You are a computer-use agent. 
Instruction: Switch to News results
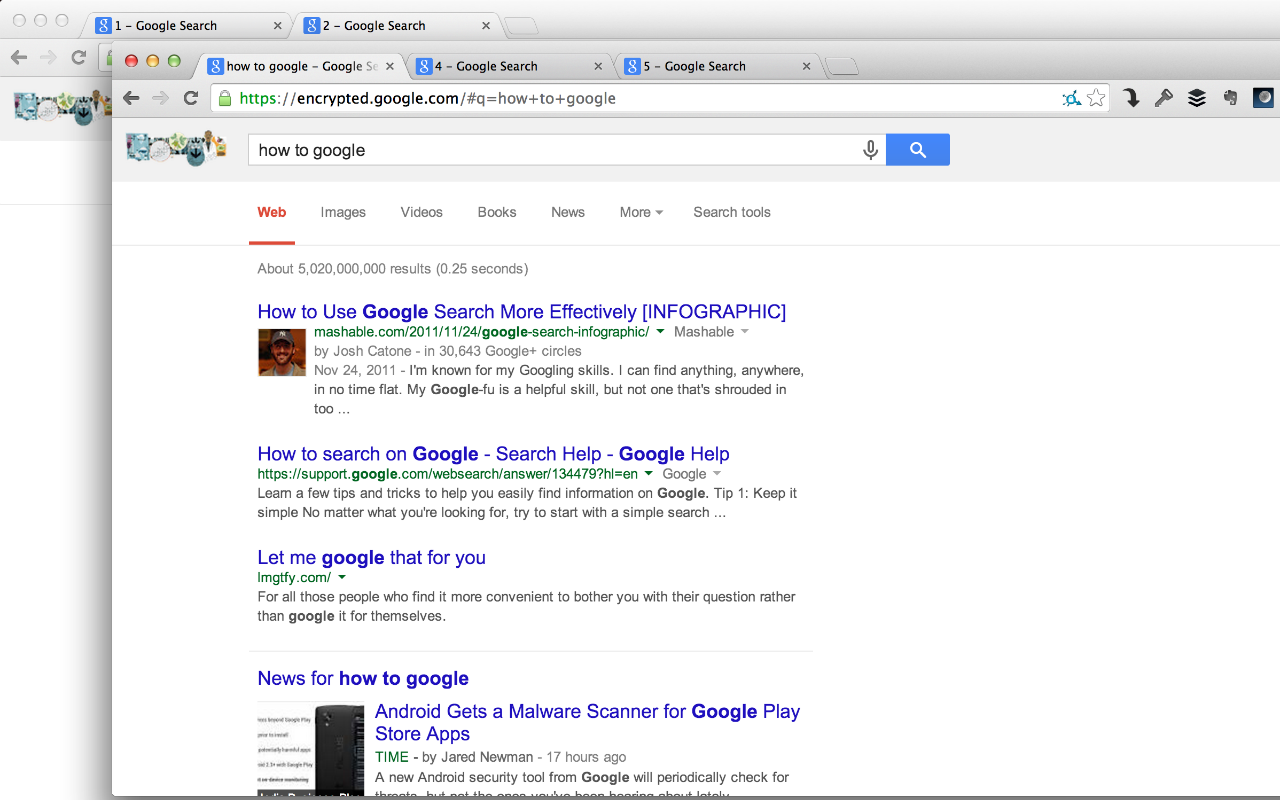pyautogui.click(x=568, y=212)
